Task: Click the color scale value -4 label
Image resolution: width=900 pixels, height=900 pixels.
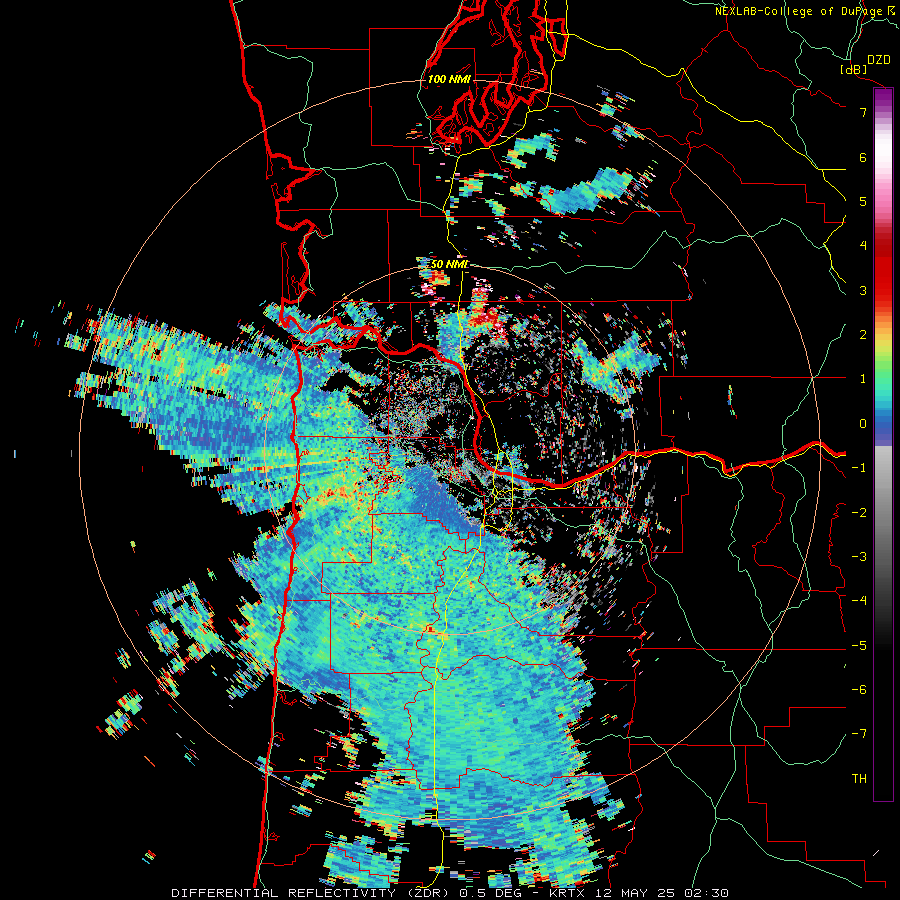Action: click(x=859, y=601)
